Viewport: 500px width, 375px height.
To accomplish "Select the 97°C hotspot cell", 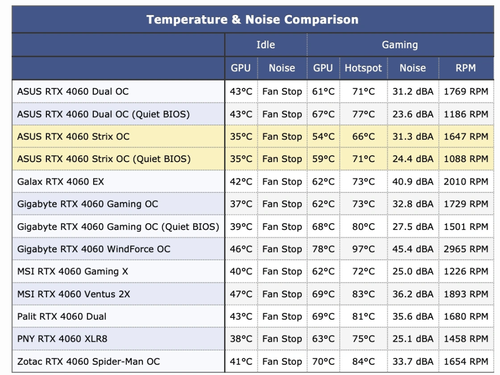I will (x=363, y=249).
